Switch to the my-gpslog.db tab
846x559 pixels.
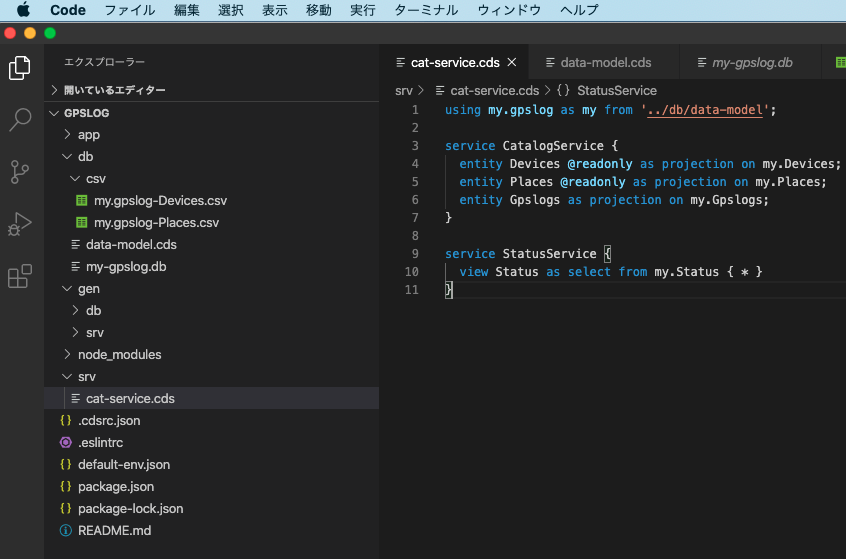click(x=752, y=63)
